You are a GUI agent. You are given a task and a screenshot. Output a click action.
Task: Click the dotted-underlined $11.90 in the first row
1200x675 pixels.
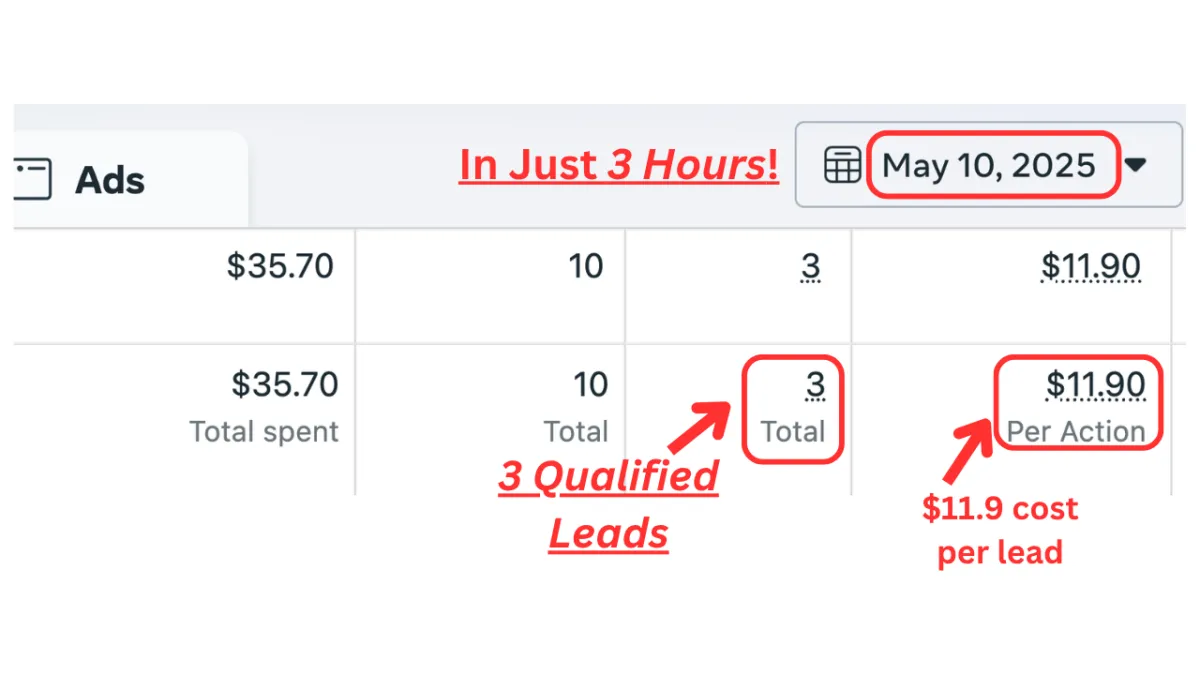tap(1091, 267)
